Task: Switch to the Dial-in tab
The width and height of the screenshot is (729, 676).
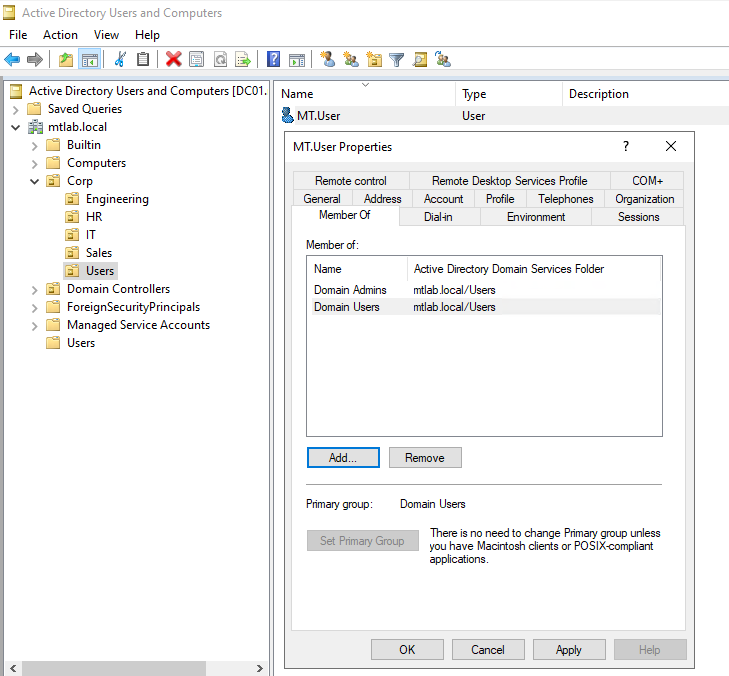Action: tap(438, 217)
